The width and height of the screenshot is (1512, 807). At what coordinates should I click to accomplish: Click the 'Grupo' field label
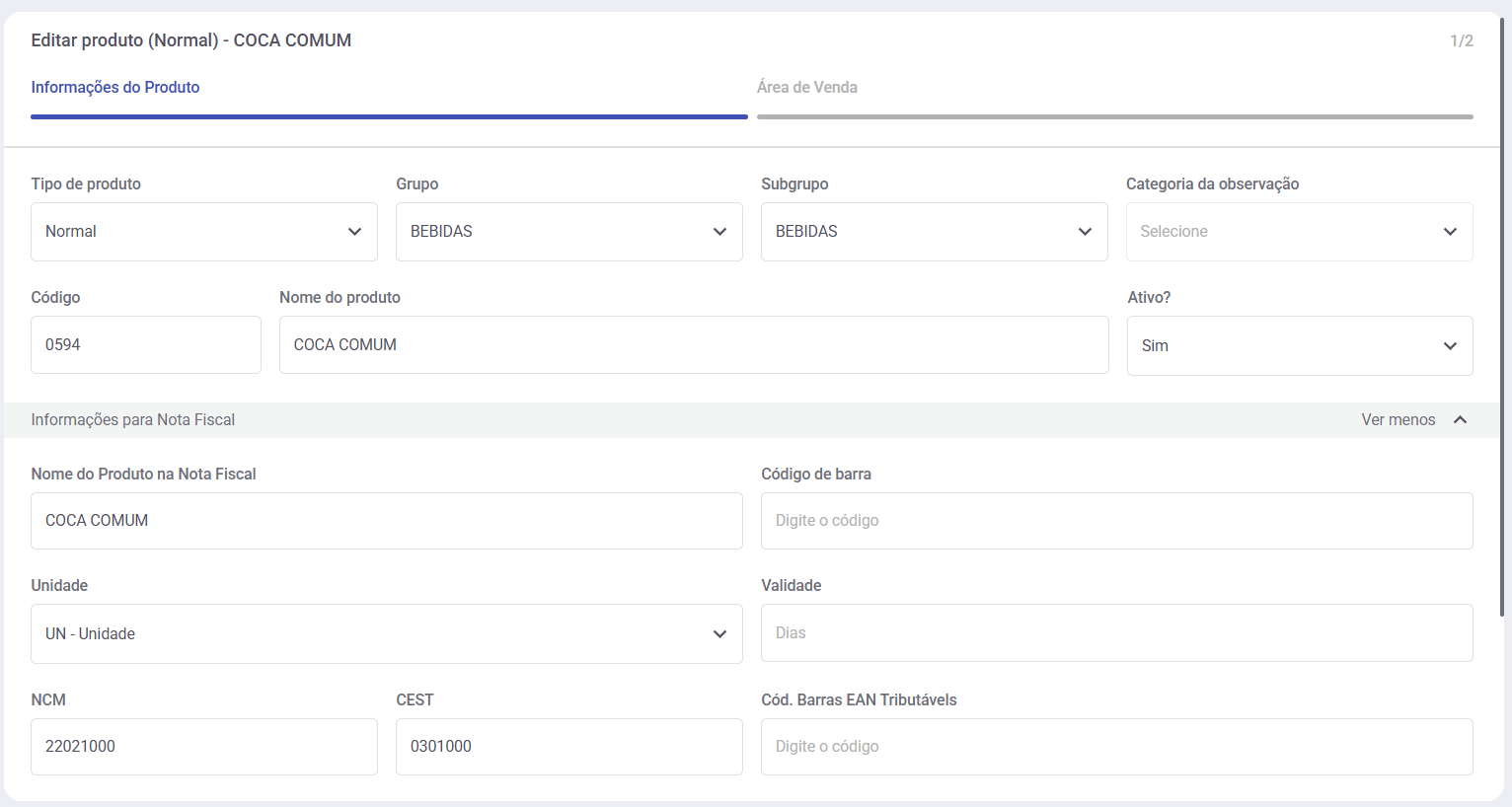click(417, 183)
